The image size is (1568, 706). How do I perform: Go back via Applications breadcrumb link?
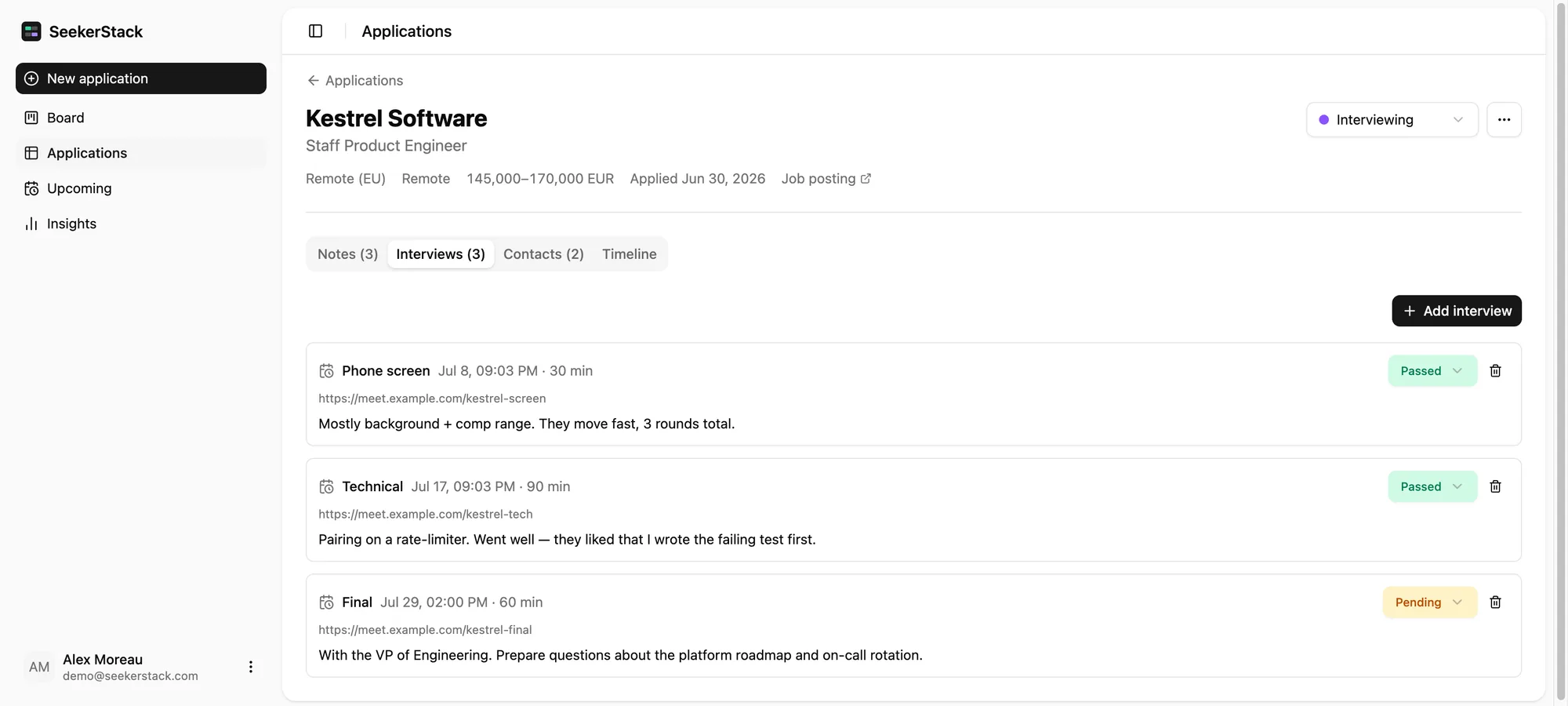tap(354, 81)
